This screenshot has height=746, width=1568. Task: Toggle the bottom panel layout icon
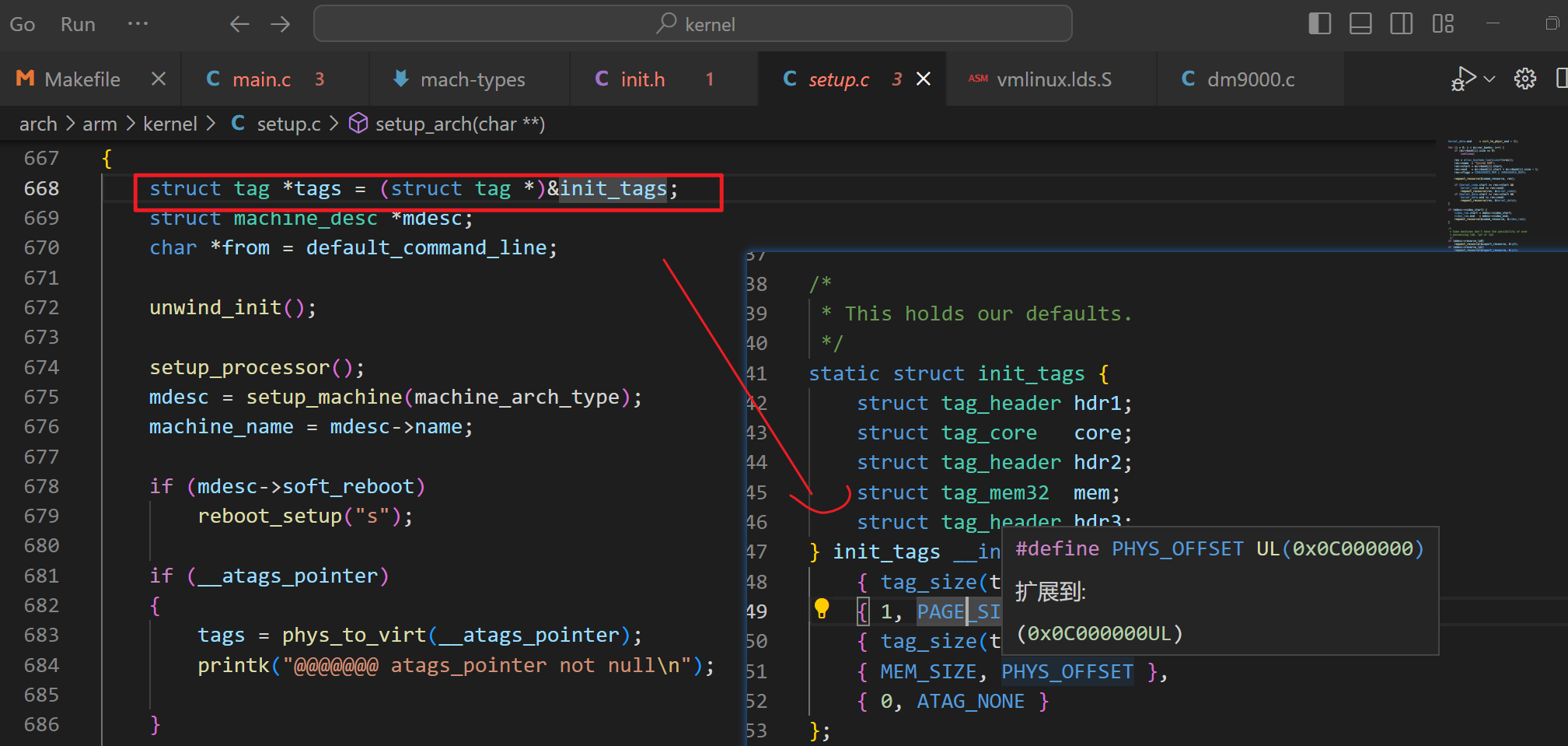(x=1360, y=24)
